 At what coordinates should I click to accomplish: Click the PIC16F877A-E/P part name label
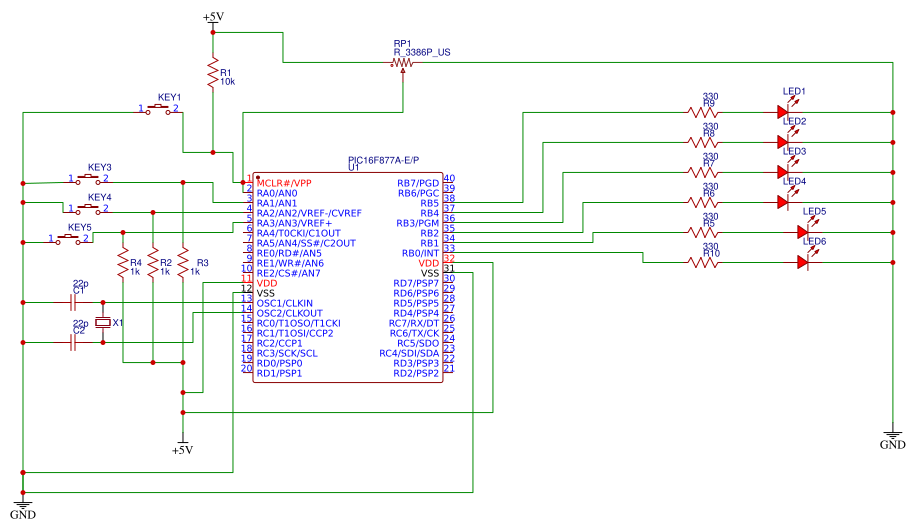383,160
